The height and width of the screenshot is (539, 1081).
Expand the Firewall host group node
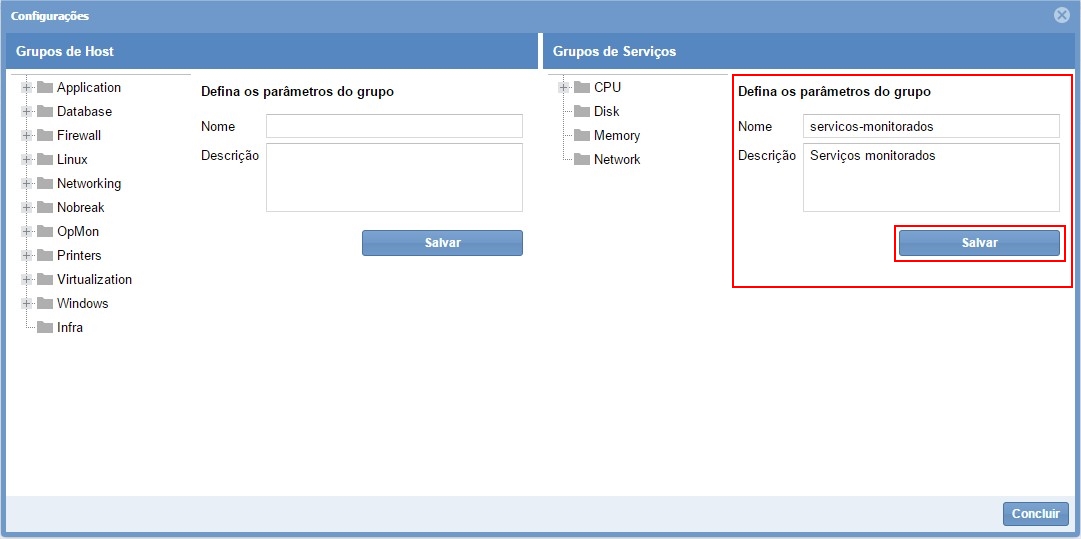tap(27, 135)
